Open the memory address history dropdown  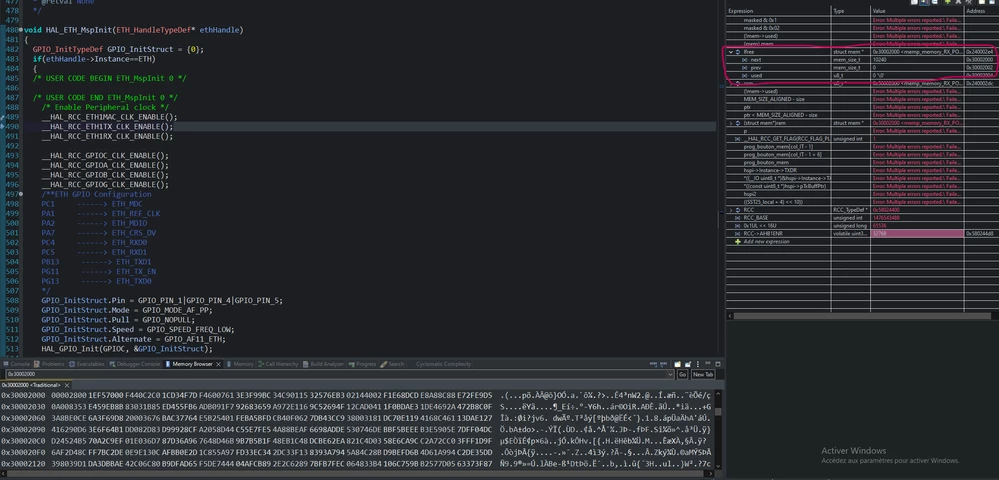[670, 374]
